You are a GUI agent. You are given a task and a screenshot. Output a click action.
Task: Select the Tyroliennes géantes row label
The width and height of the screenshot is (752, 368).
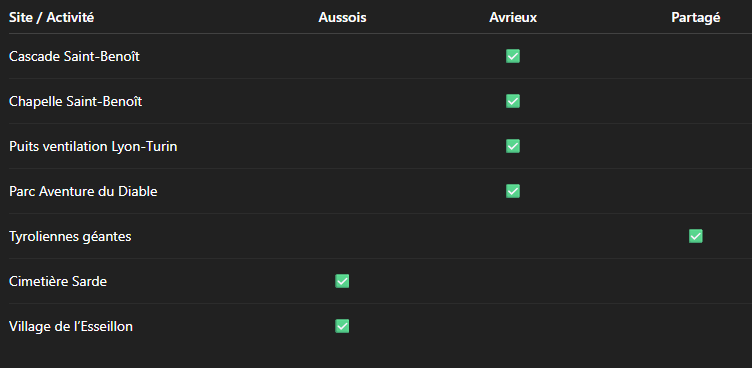coord(70,237)
